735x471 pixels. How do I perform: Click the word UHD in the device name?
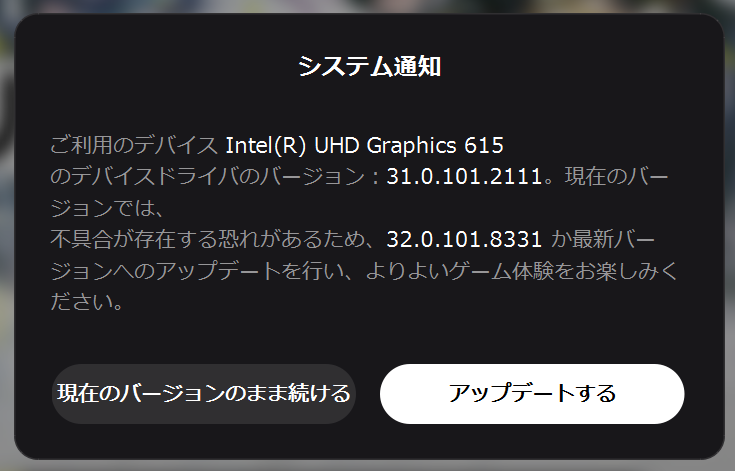pyautogui.click(x=337, y=144)
